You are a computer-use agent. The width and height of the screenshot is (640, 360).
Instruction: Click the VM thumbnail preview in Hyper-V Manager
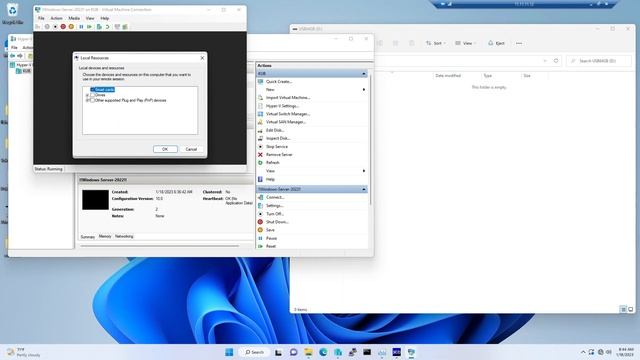(96, 200)
